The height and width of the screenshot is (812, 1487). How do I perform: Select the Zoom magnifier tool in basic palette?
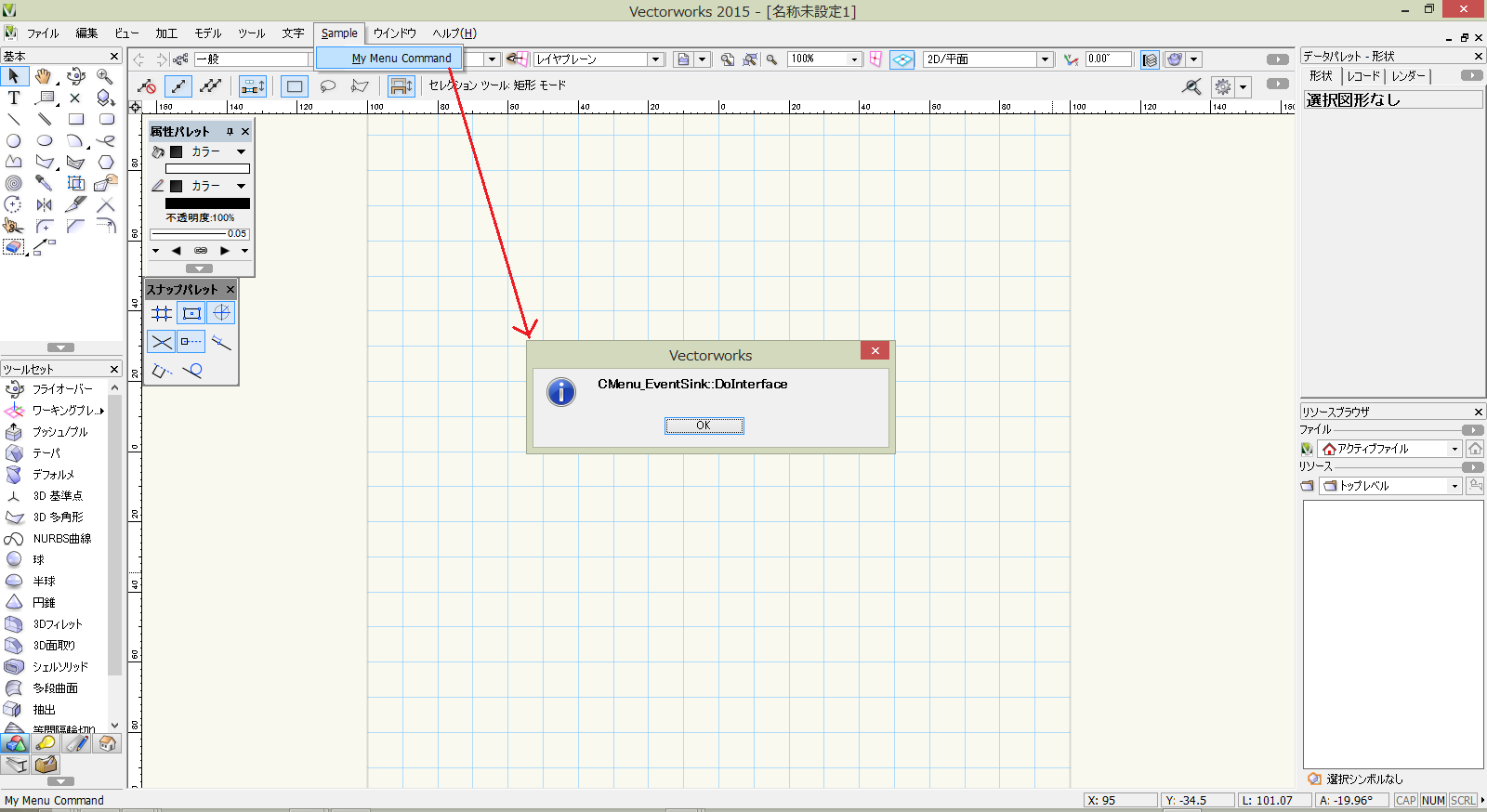[105, 76]
